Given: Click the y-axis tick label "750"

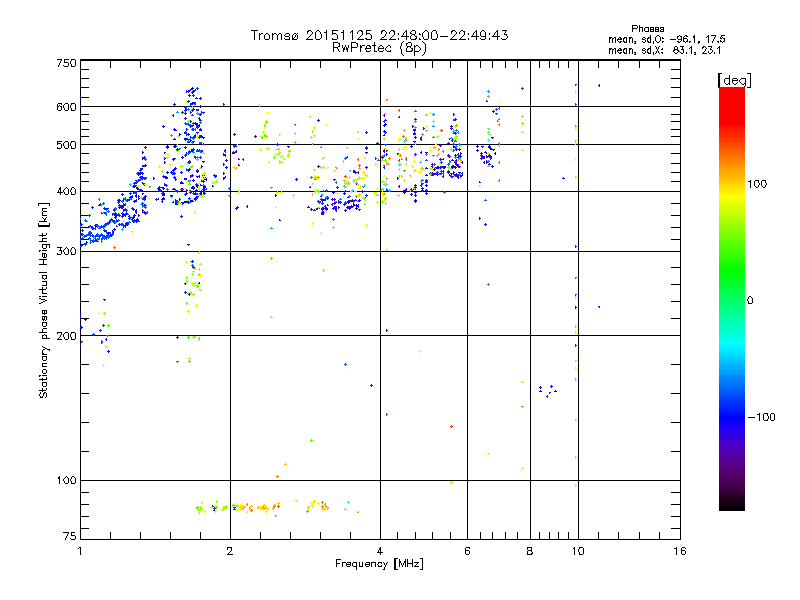Looking at the screenshot, I should (66, 63).
